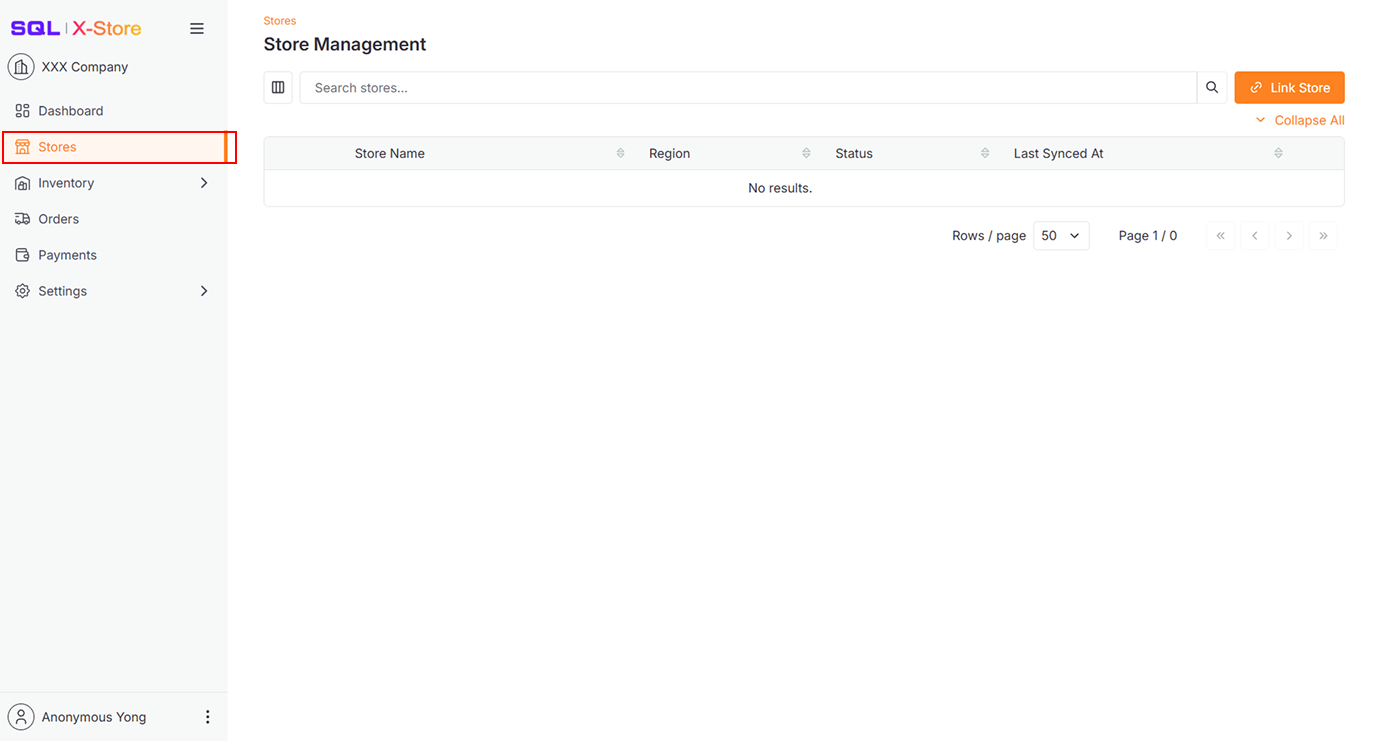Click the search magnifier icon
This screenshot has width=1380, height=741.
tap(1211, 87)
